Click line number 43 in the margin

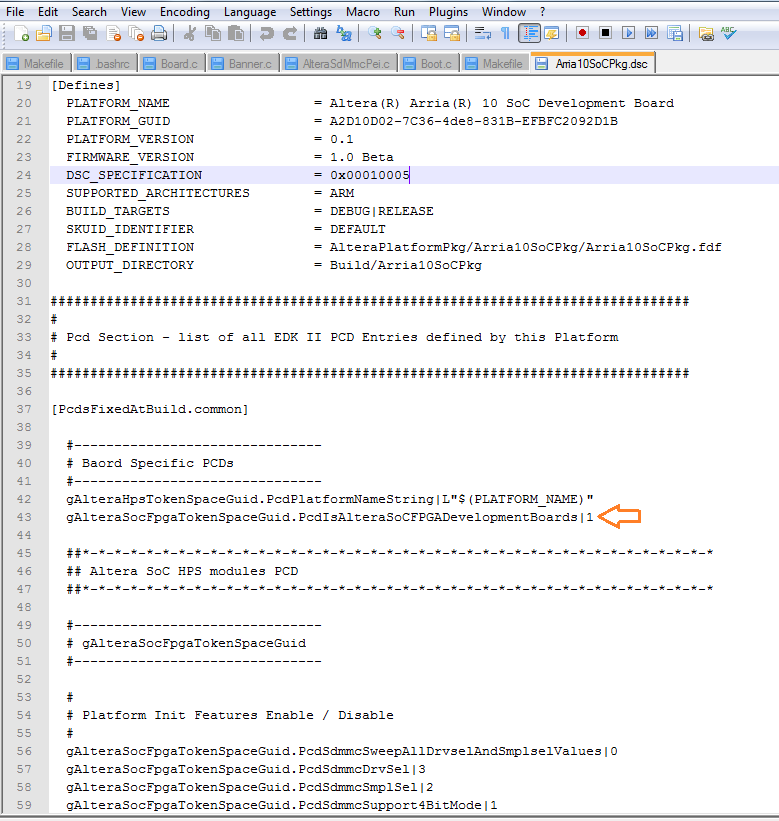tap(24, 517)
